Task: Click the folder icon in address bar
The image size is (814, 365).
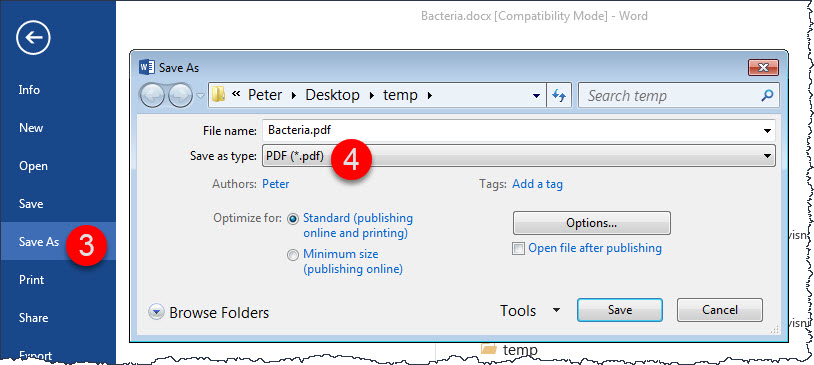Action: [219, 95]
